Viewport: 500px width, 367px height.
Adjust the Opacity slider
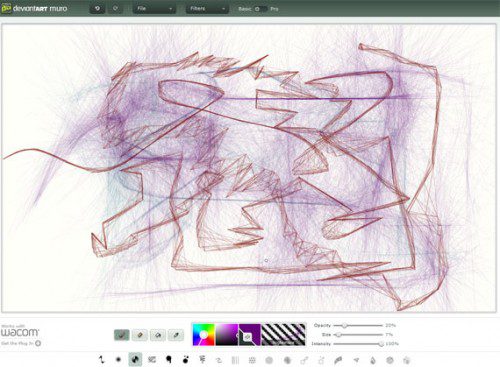click(x=358, y=325)
